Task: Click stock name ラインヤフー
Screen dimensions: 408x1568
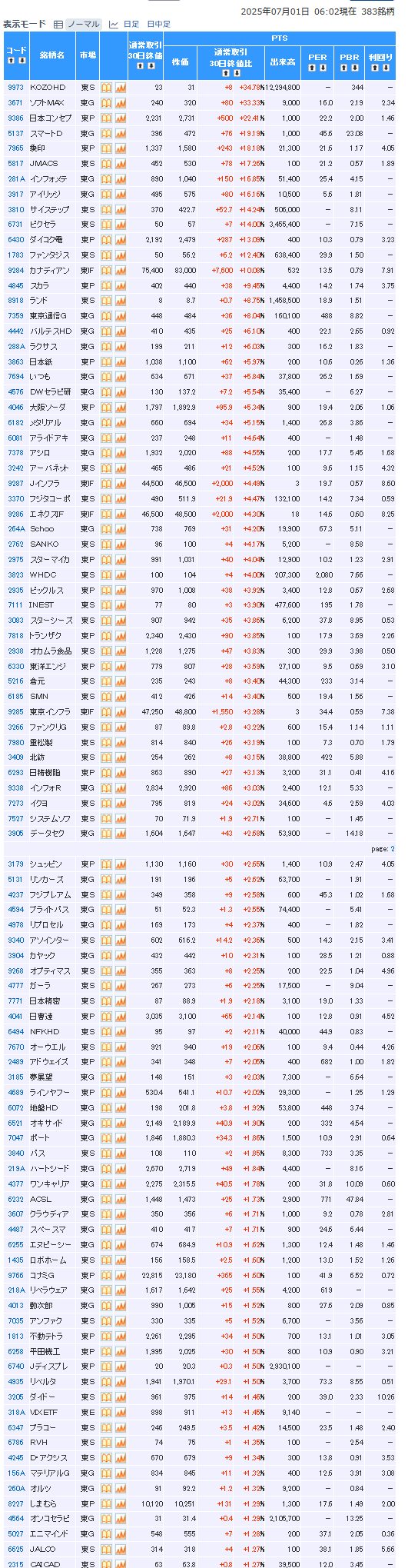Action: [x=50, y=1093]
